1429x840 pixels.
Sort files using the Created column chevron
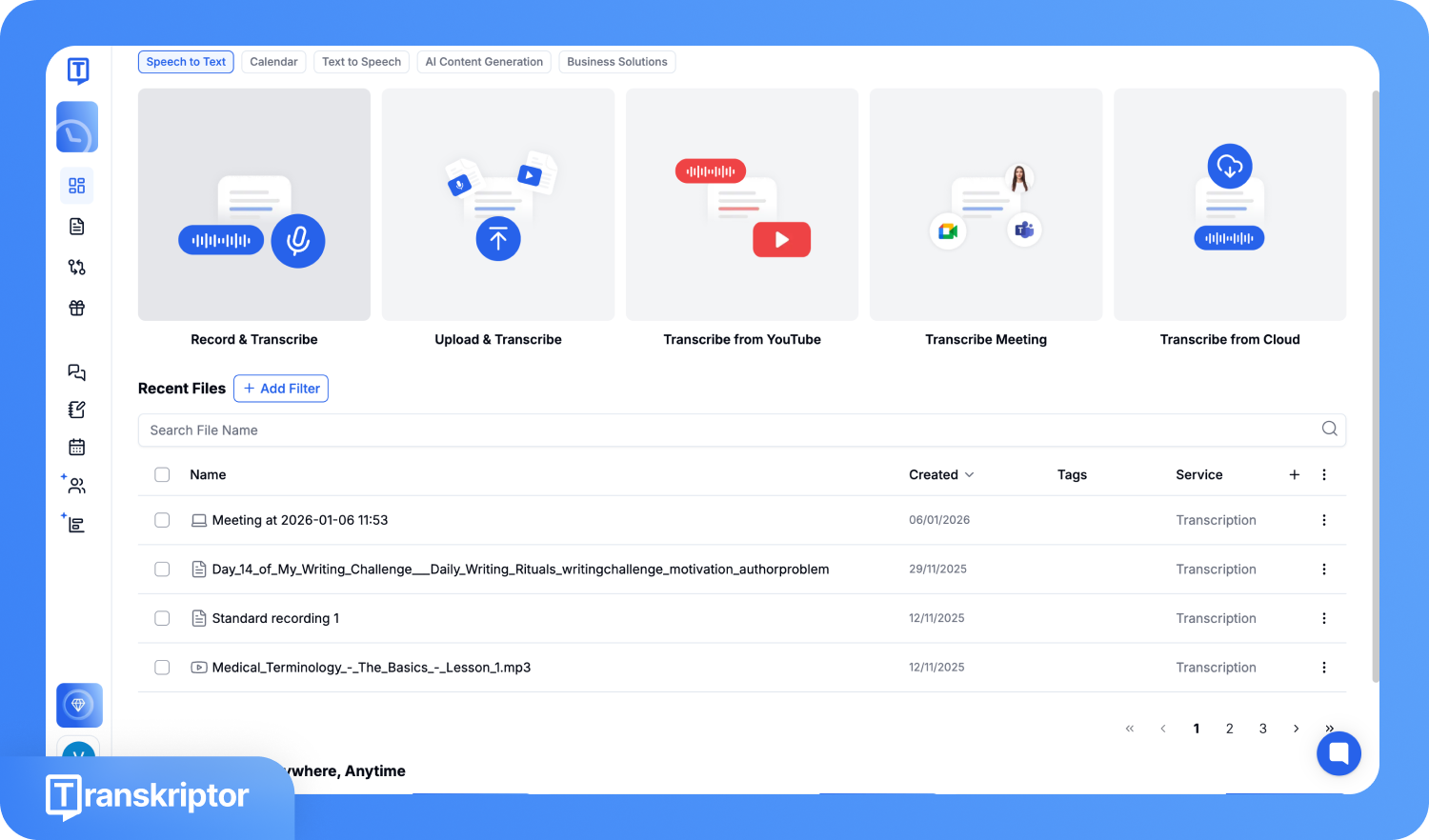click(x=969, y=474)
